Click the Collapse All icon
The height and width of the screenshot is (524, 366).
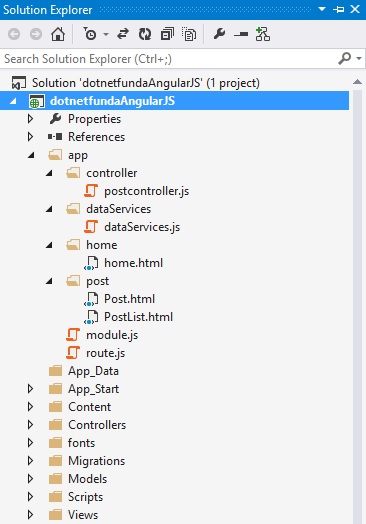tap(167, 34)
